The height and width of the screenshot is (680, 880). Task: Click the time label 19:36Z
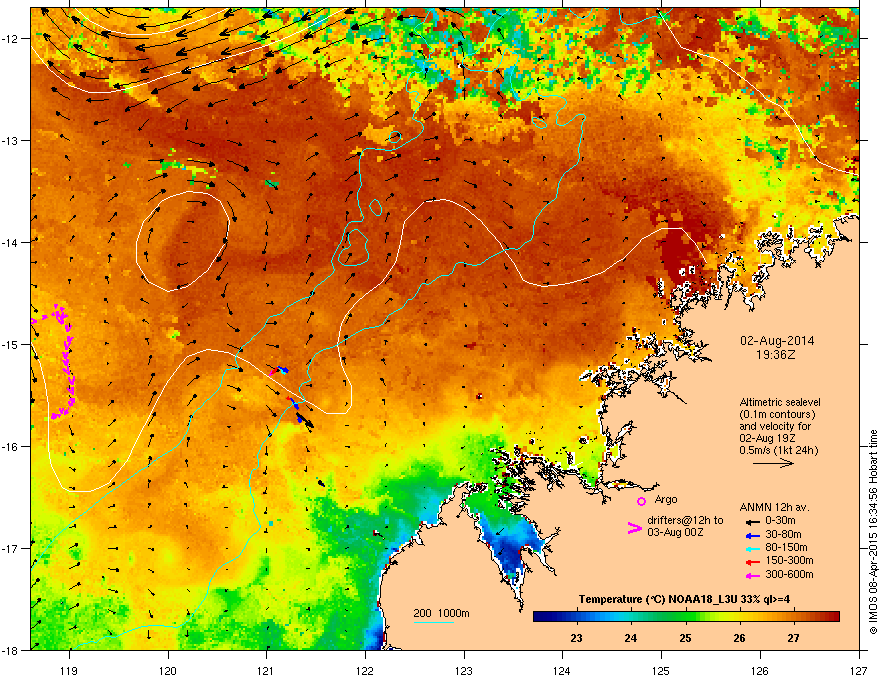(776, 355)
